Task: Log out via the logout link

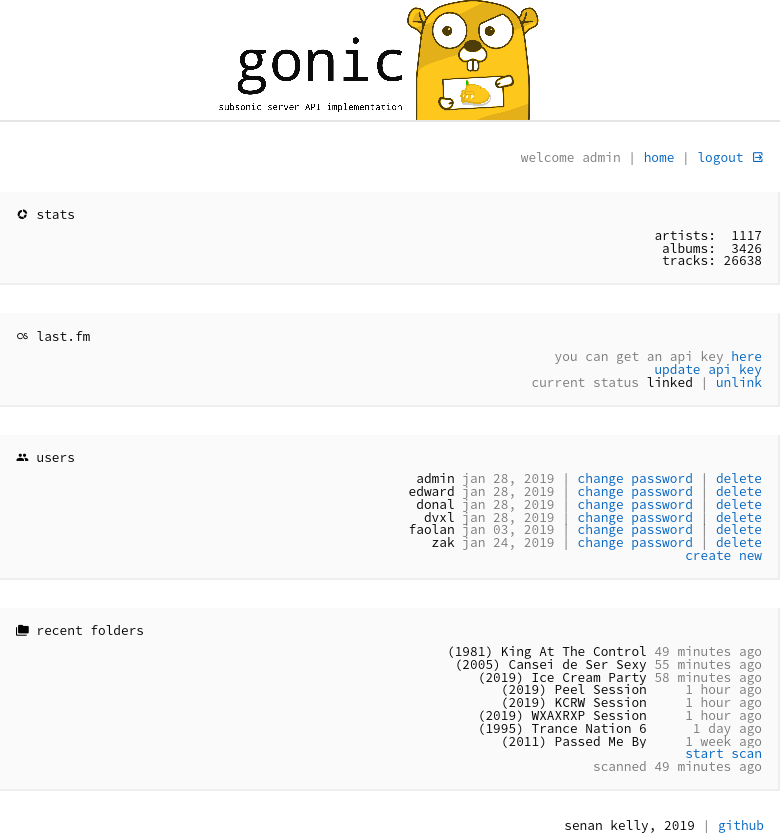Action: click(720, 157)
